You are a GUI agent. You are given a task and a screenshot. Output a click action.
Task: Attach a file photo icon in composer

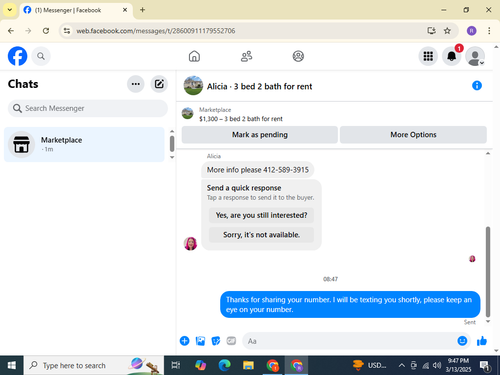tap(200, 341)
